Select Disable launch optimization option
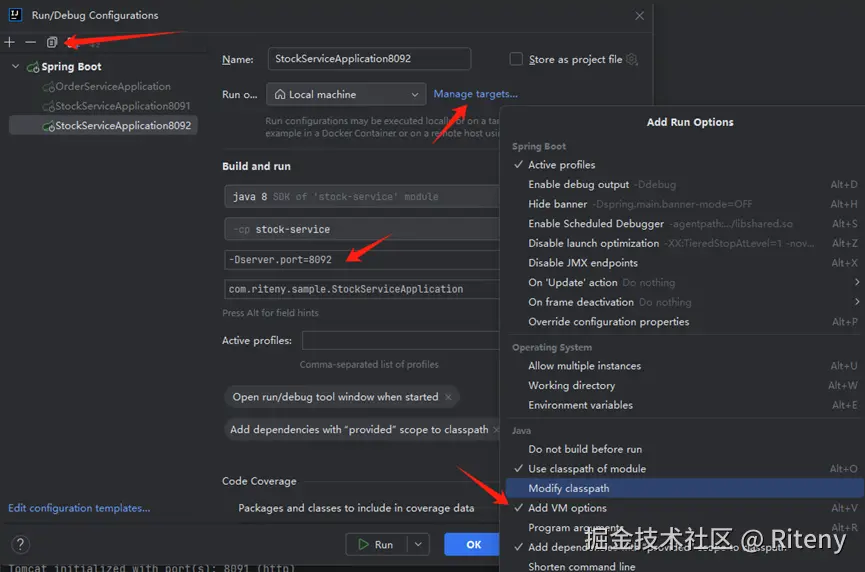 [685, 243]
